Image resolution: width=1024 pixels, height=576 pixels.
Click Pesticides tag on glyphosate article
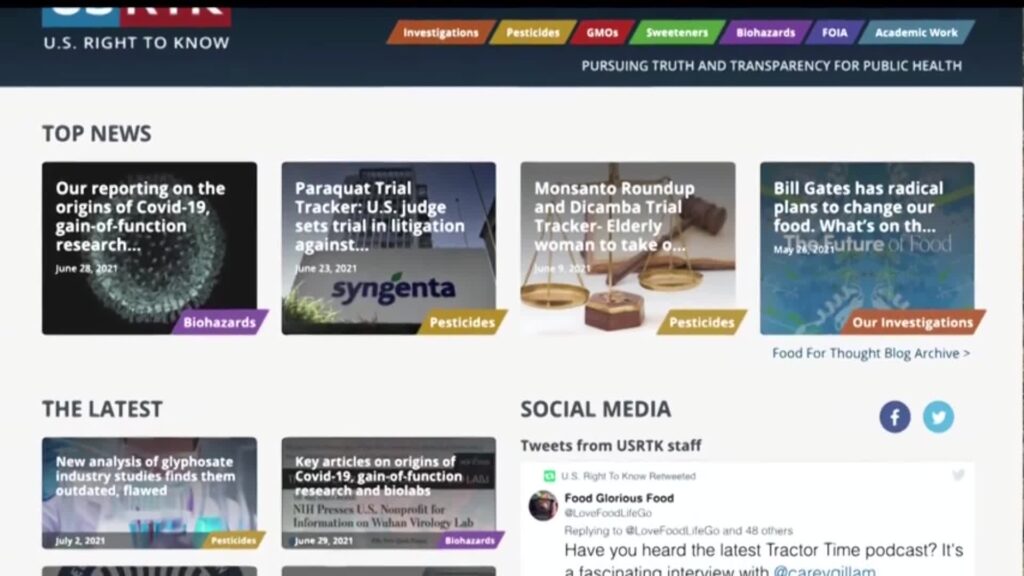point(233,540)
